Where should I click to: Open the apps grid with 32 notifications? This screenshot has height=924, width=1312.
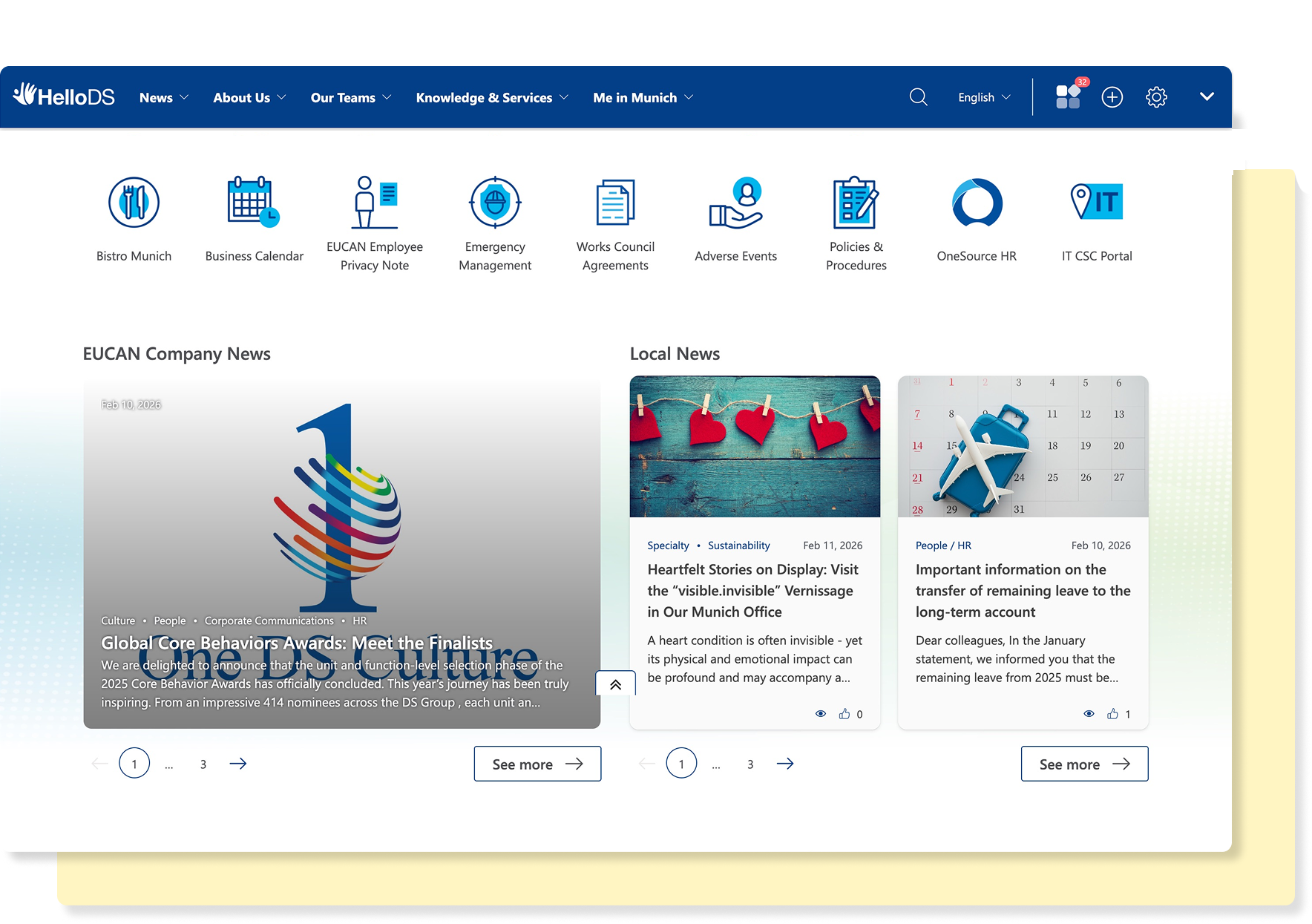(x=1069, y=96)
